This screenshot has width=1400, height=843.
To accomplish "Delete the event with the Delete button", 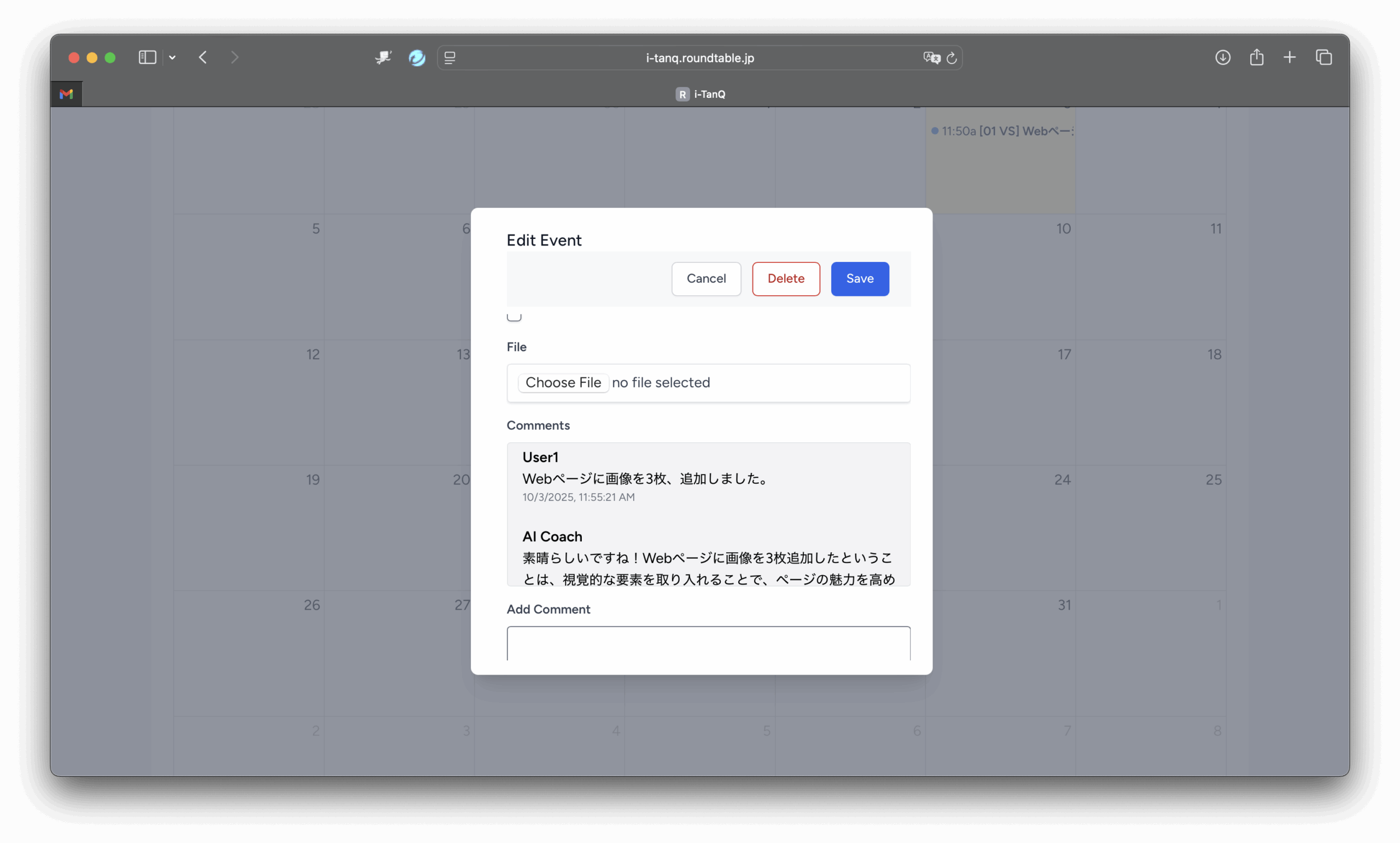I will [x=786, y=278].
